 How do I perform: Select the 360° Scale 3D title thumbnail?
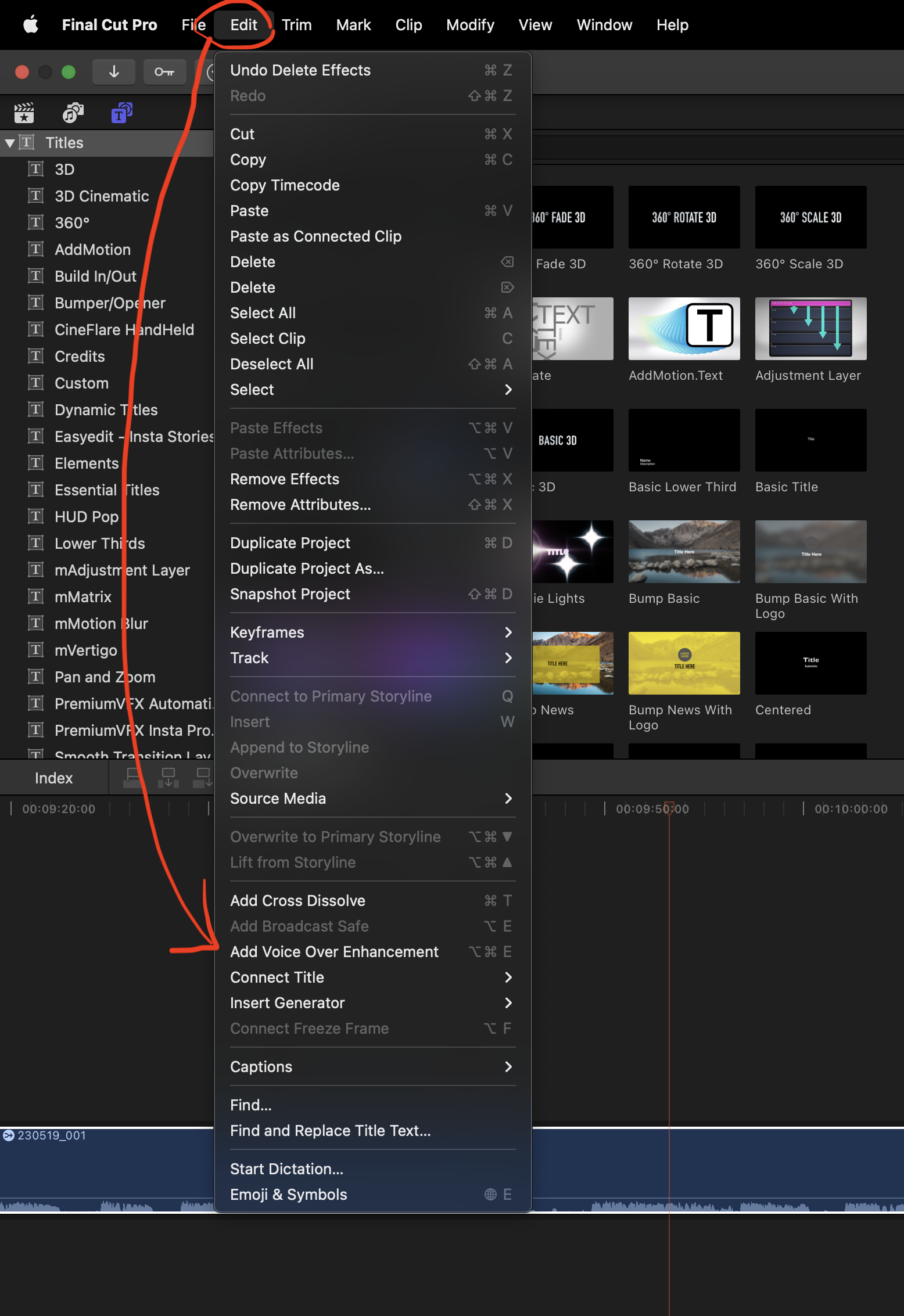click(x=811, y=217)
